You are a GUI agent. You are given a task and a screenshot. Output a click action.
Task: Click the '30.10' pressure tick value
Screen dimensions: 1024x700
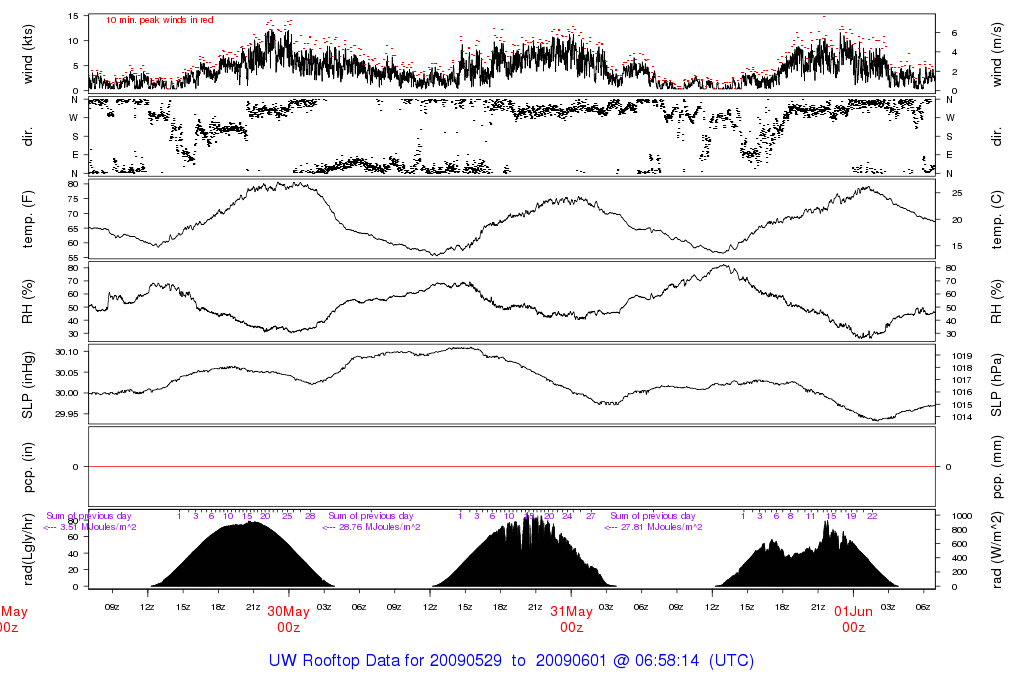pyautogui.click(x=67, y=352)
